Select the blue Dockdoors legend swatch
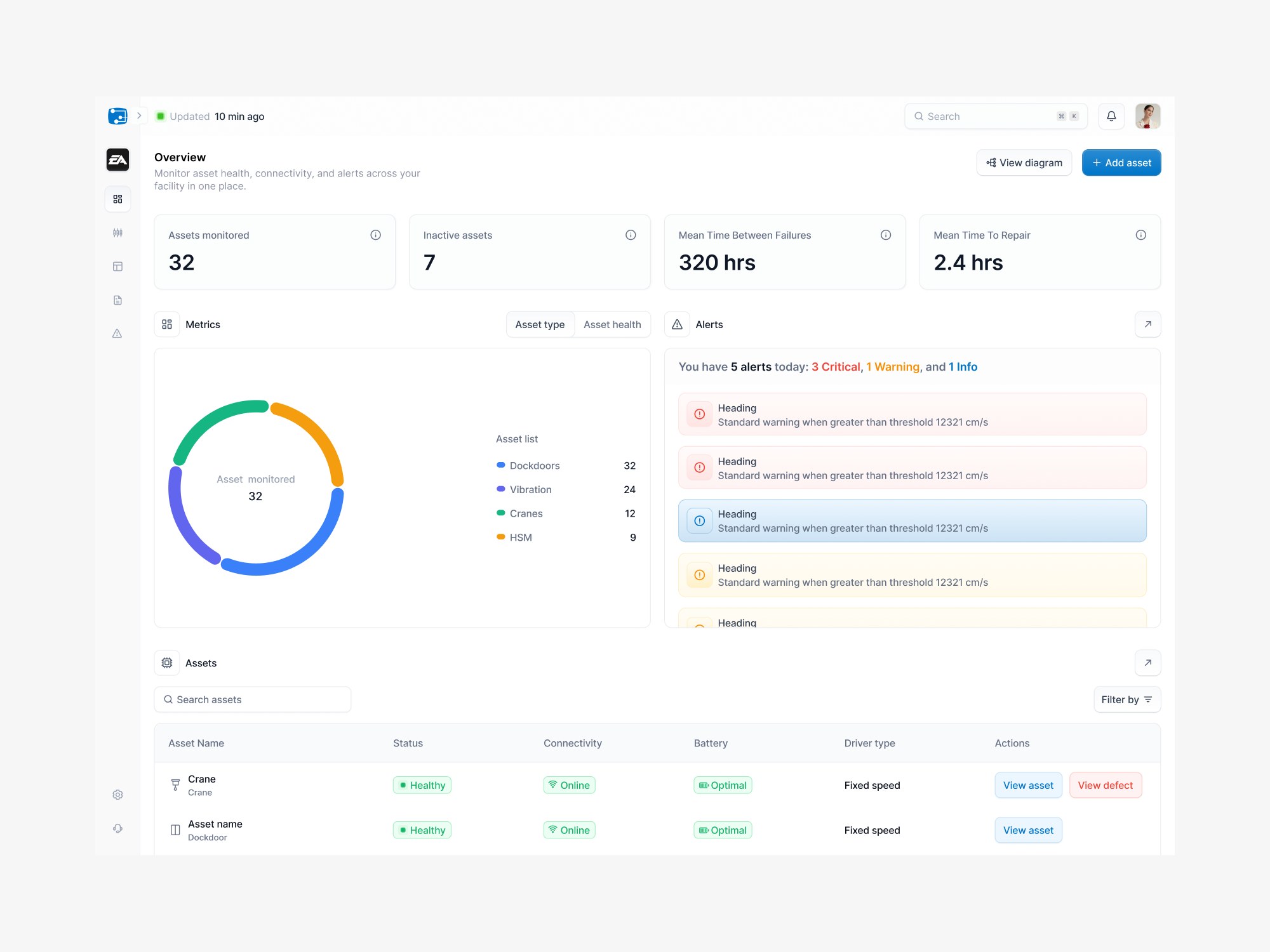The width and height of the screenshot is (1270, 952). 501,465
